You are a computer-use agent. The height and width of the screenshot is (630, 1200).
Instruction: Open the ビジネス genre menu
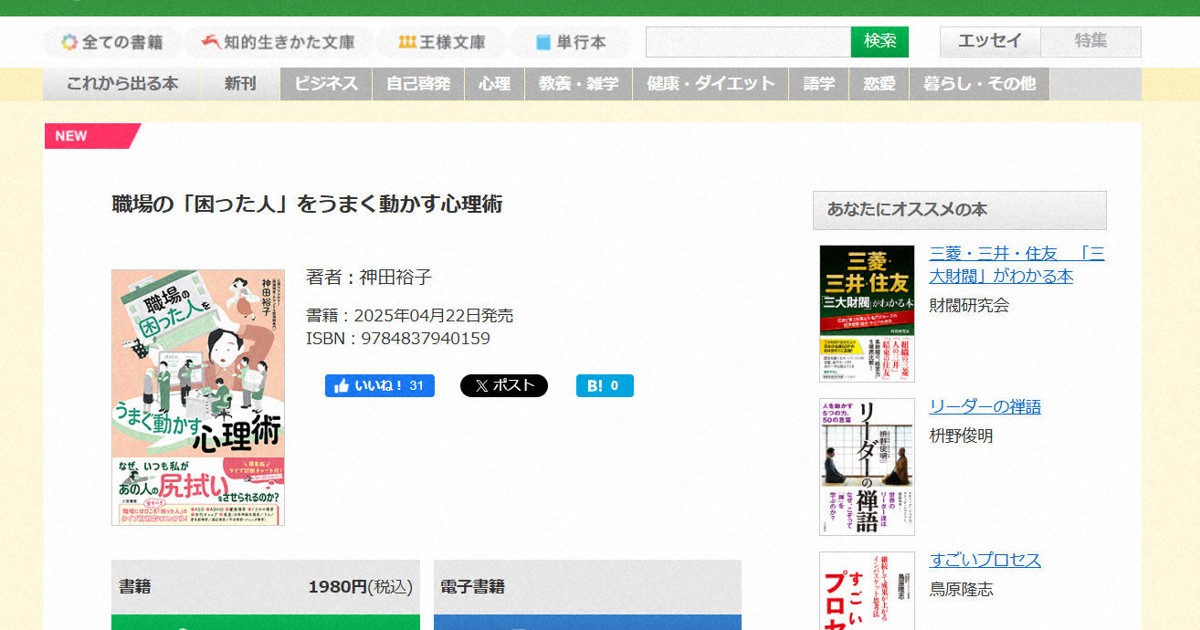click(x=326, y=84)
